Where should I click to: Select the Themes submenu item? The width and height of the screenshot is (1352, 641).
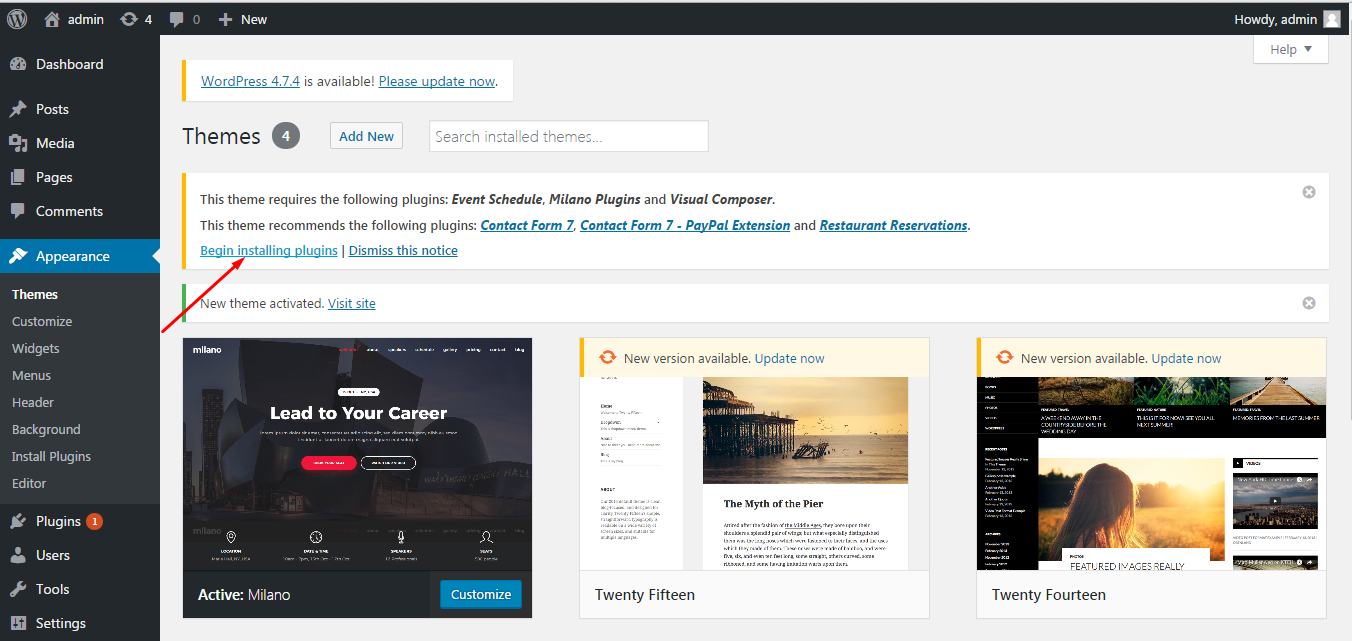(x=35, y=294)
